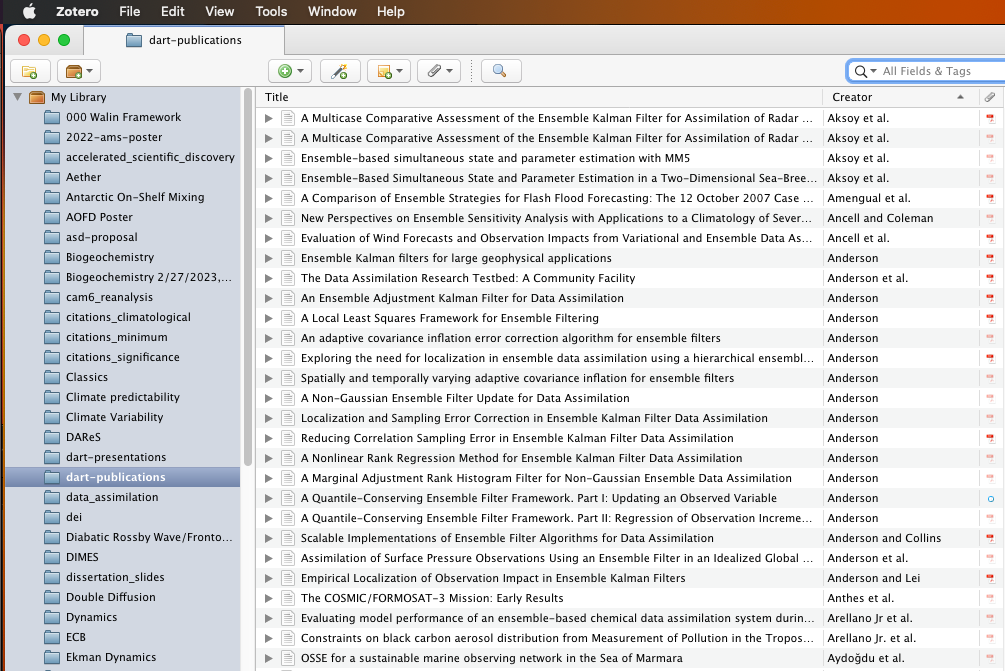Click the New Collection button
Image resolution: width=1005 pixels, height=671 pixels.
(x=29, y=71)
